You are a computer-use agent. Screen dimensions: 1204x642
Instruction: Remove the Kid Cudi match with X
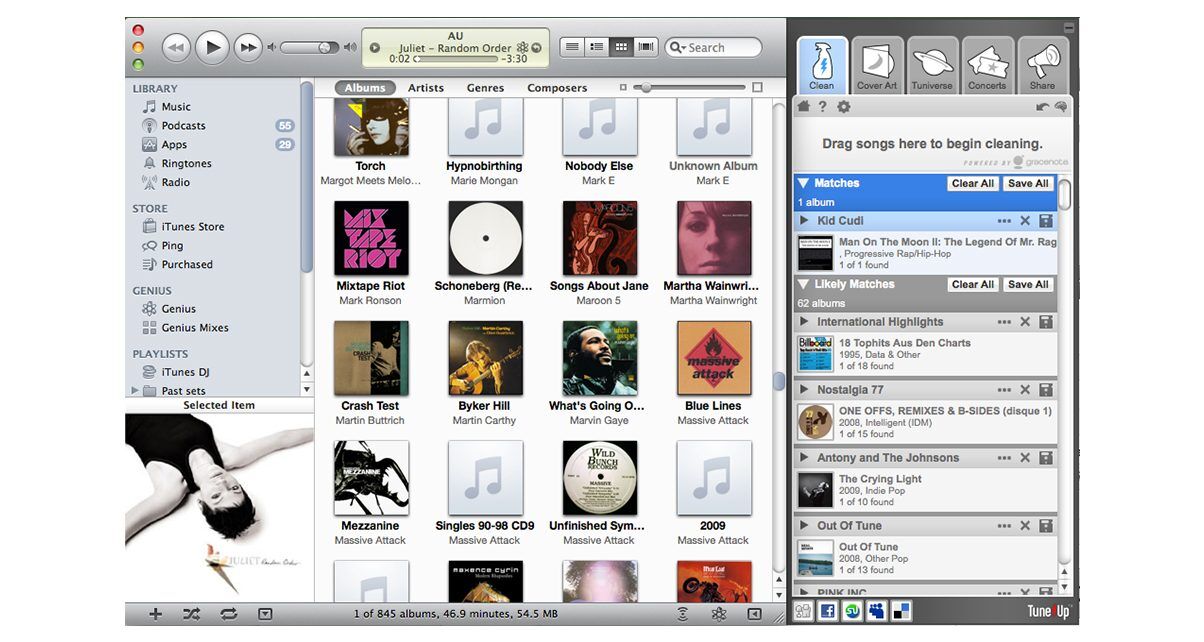[x=1025, y=221]
